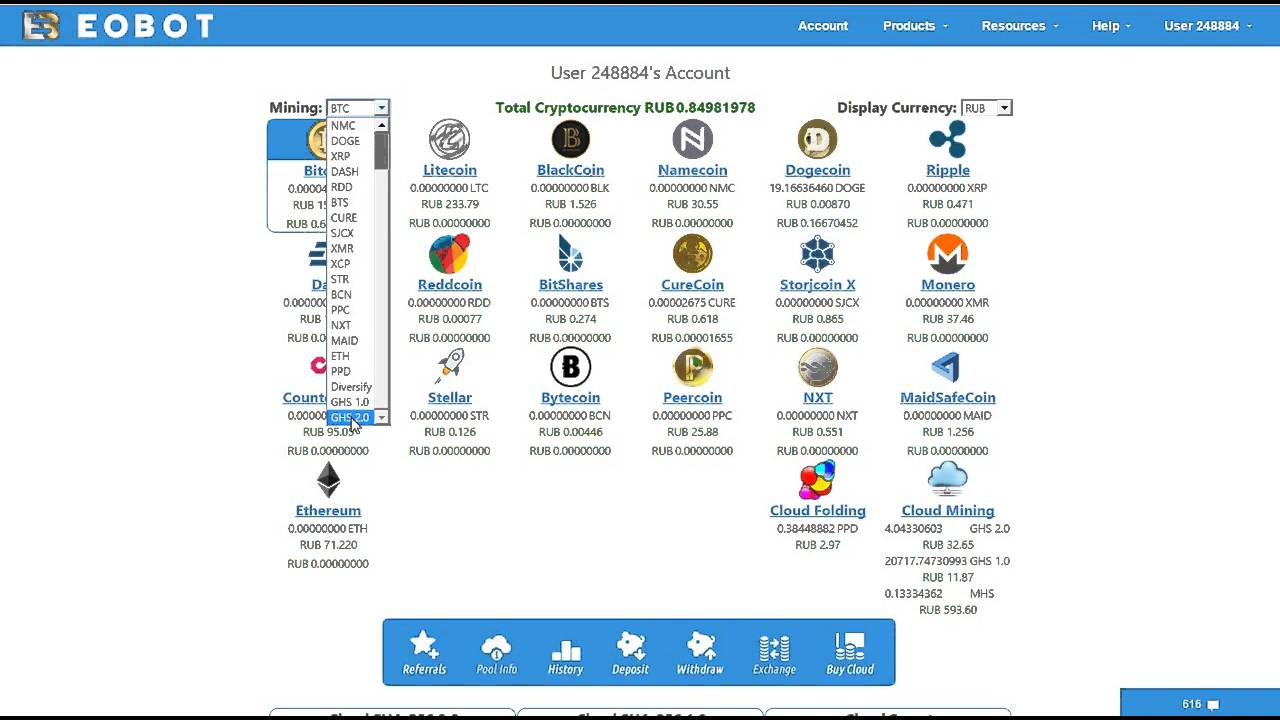Select GHS 2.0 in the mining list
This screenshot has width=1280, height=720.
click(351, 417)
